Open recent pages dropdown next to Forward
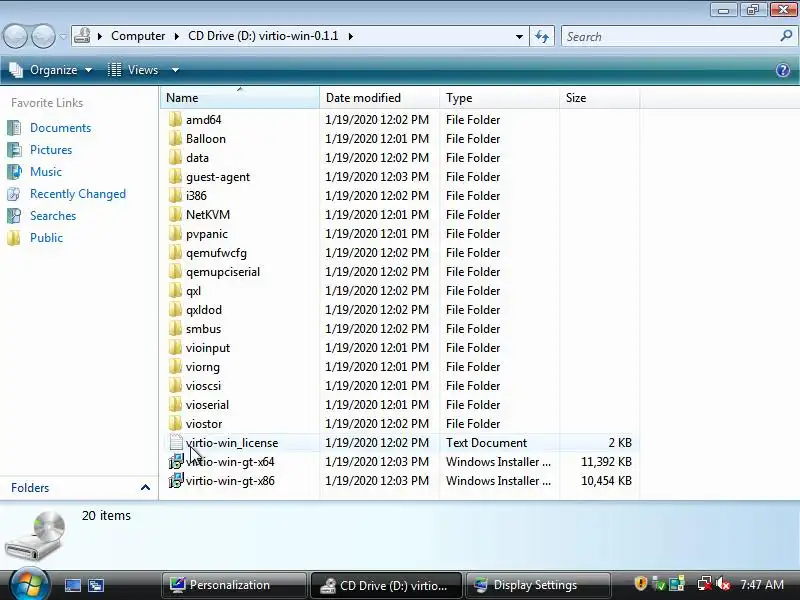The height and width of the screenshot is (600, 800). click(63, 37)
